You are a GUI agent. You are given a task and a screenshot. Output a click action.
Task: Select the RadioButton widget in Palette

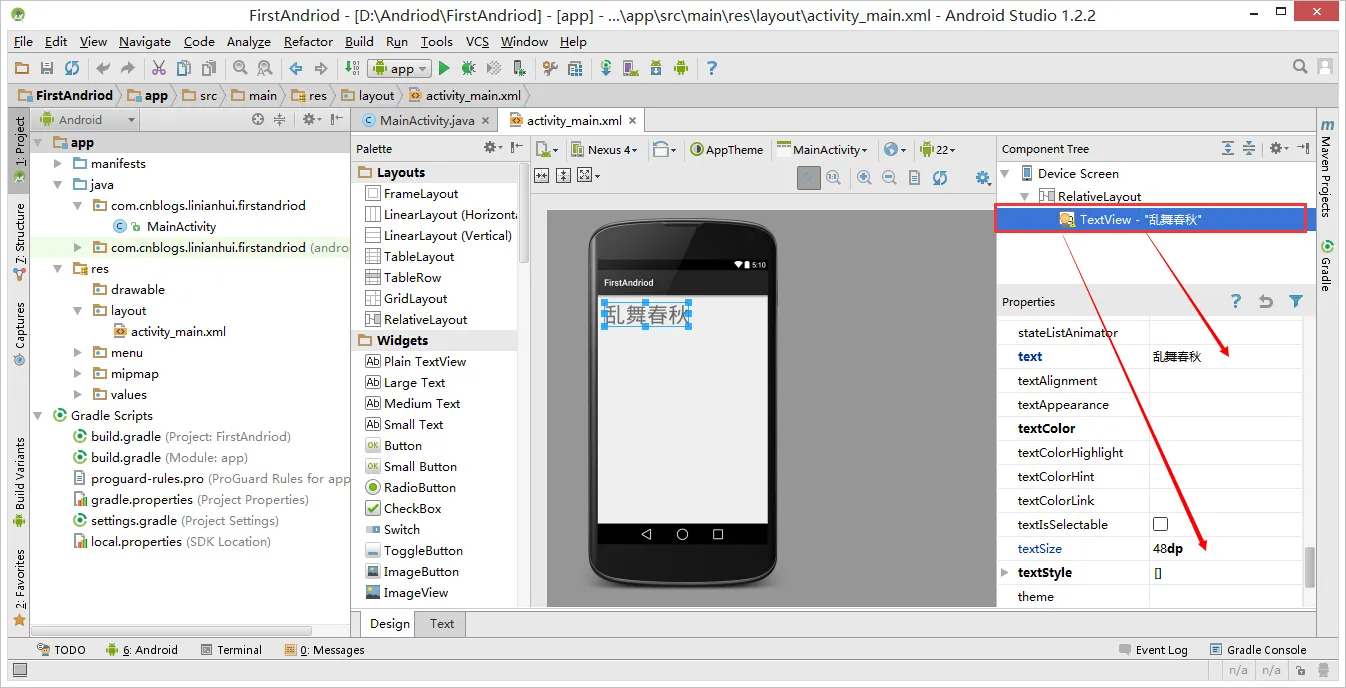tap(419, 487)
